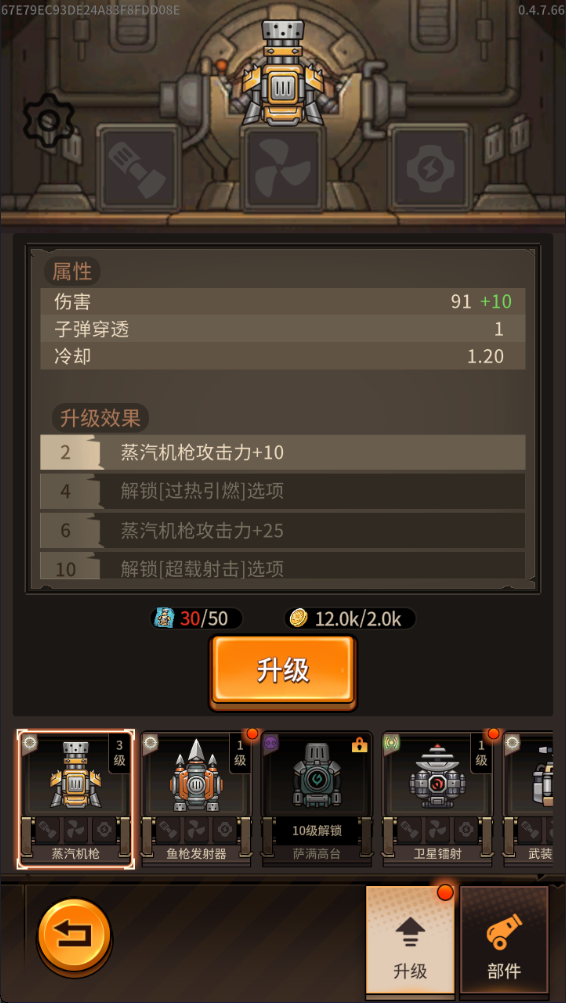Tap the 解锁[过热引燃]选项 level 4 row

(283, 491)
